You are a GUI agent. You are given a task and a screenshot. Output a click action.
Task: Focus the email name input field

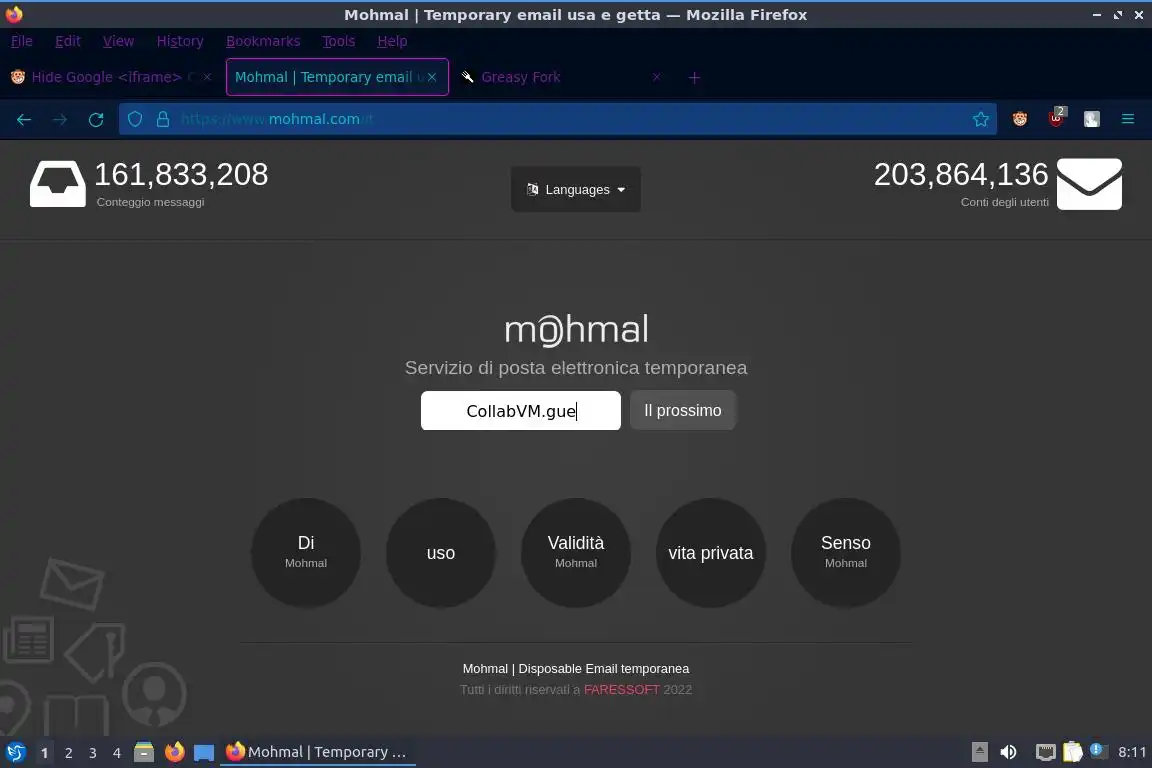[521, 410]
